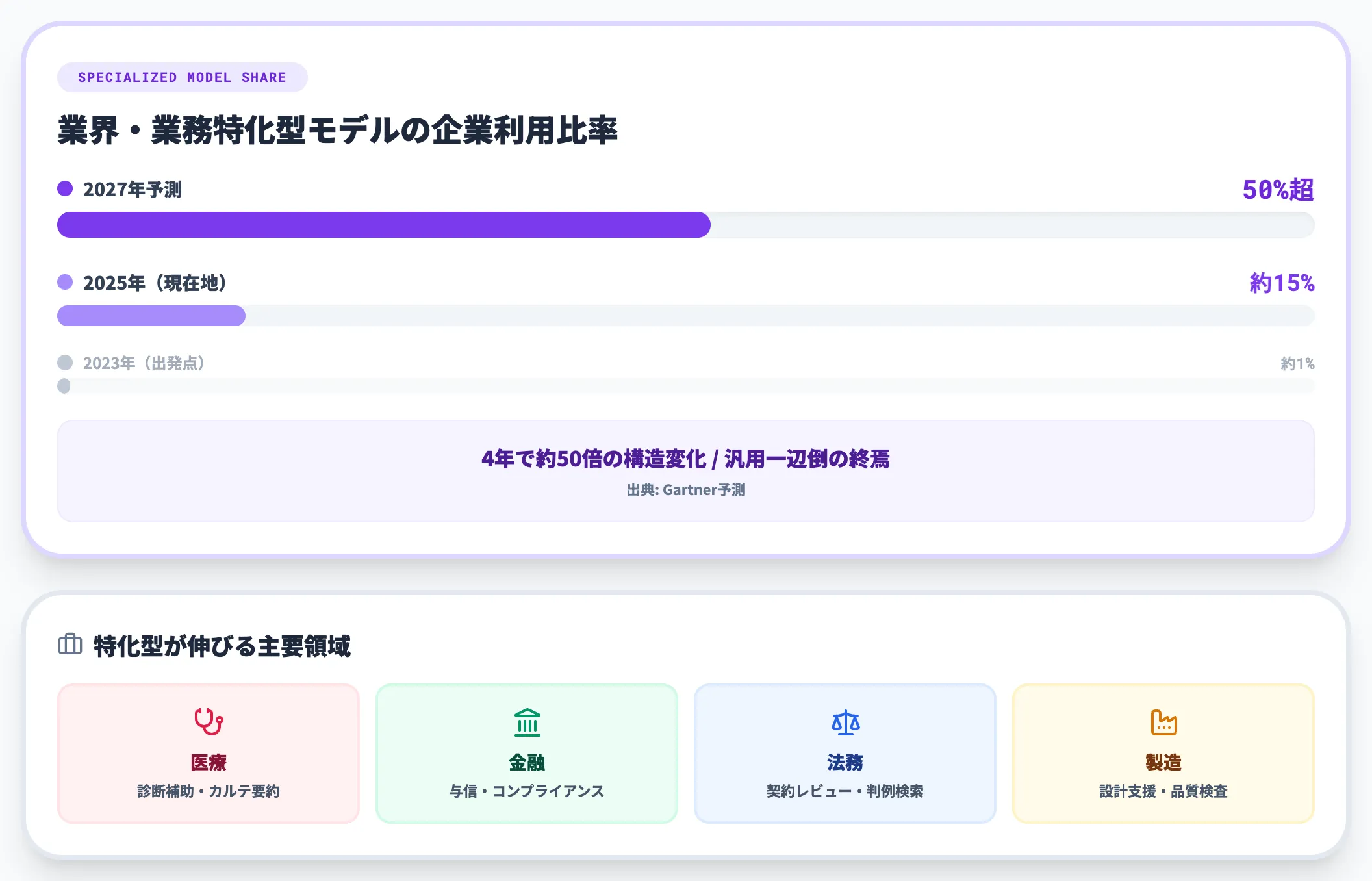Click the 2027年予測 label
This screenshot has width=1372, height=881.
point(133,189)
